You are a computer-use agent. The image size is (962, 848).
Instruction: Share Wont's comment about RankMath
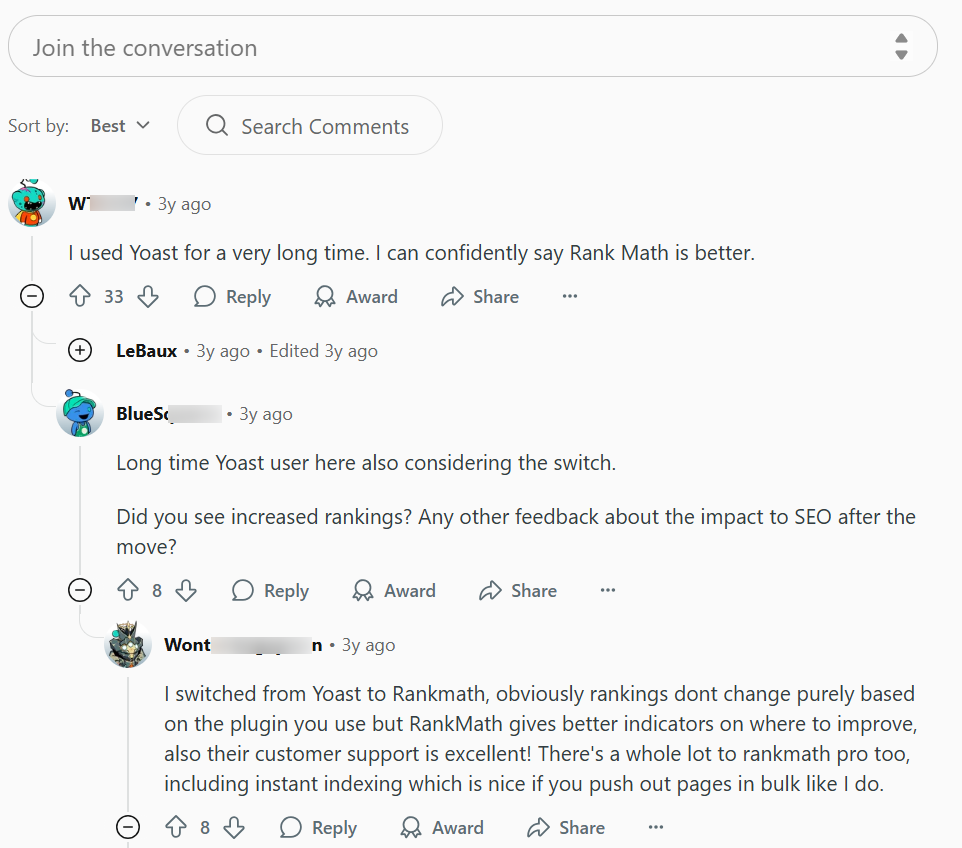coord(565,827)
